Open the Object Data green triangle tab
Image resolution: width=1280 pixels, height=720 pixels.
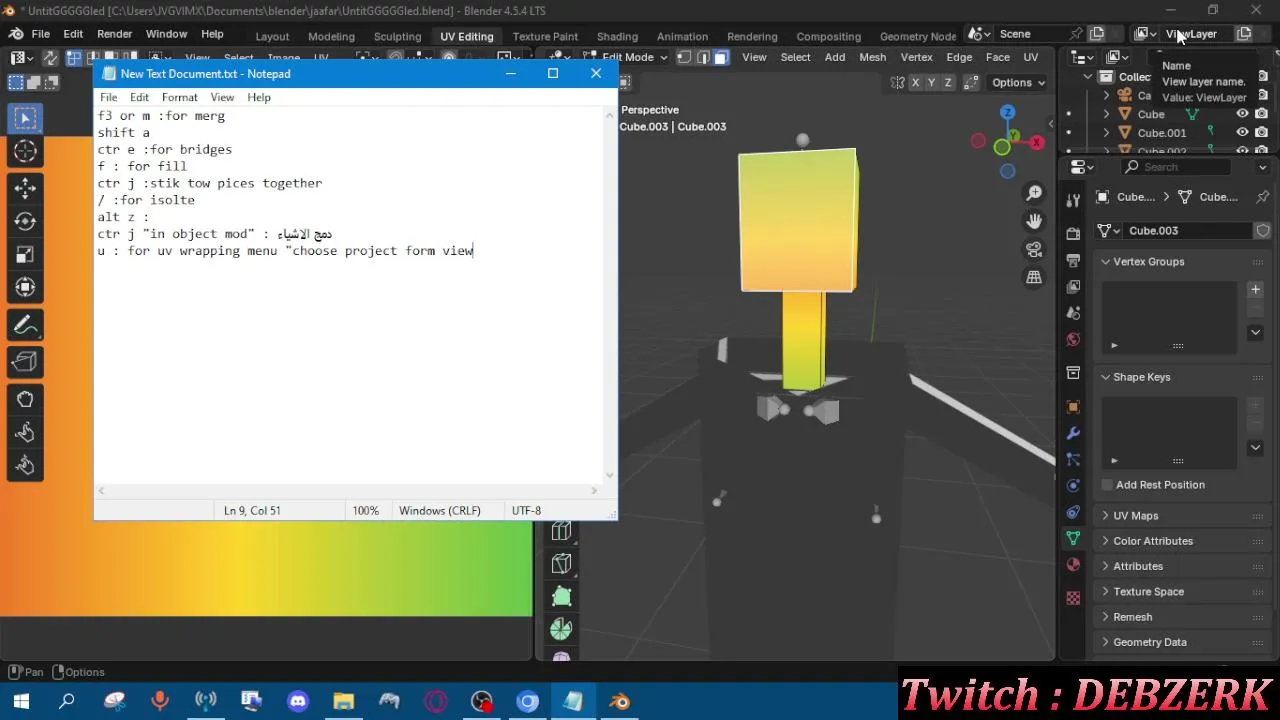(1073, 538)
